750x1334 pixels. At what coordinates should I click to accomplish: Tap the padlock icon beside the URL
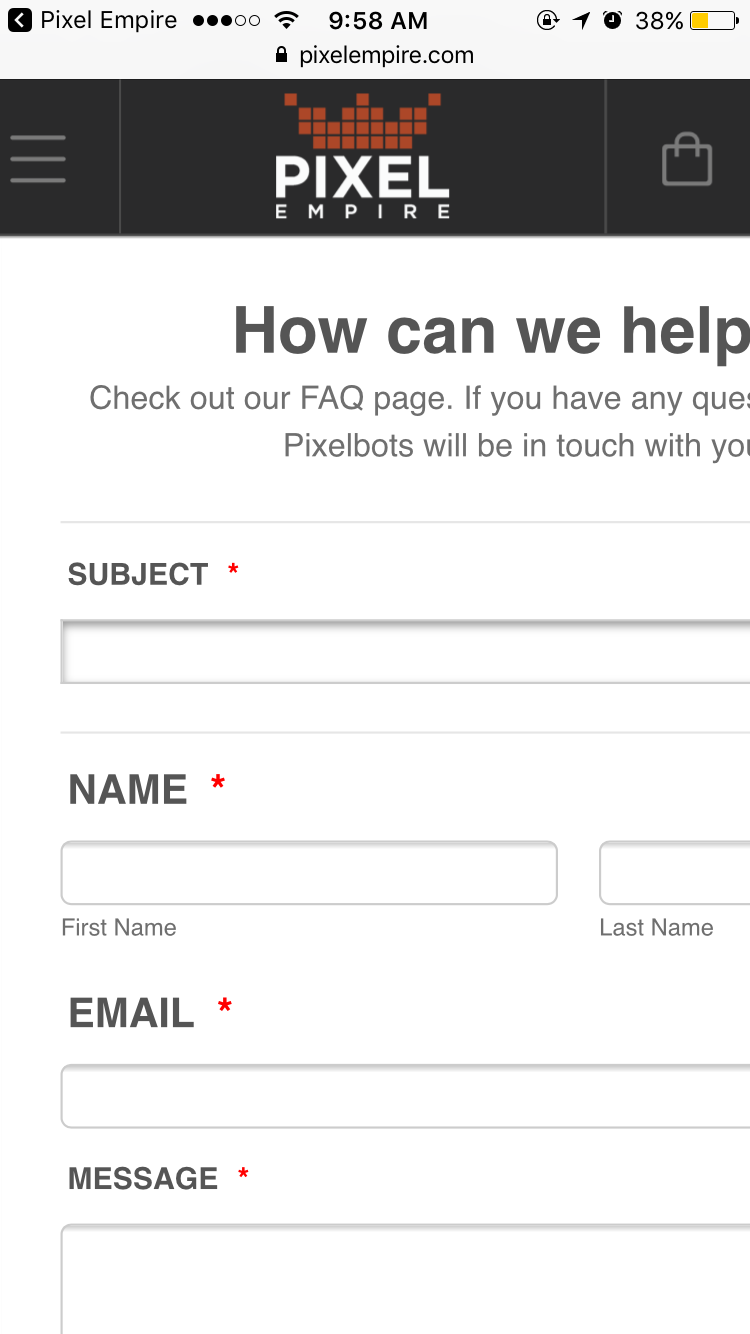(x=281, y=56)
